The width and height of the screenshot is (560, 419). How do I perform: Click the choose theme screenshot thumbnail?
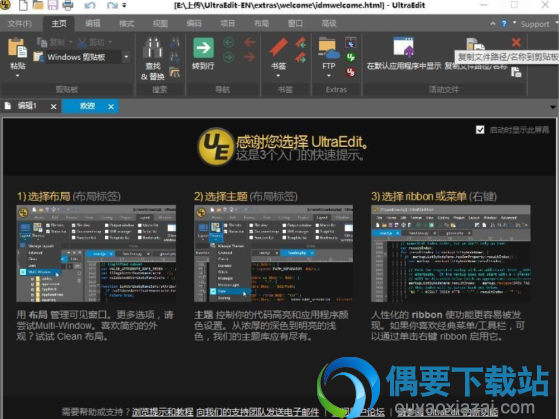274,253
